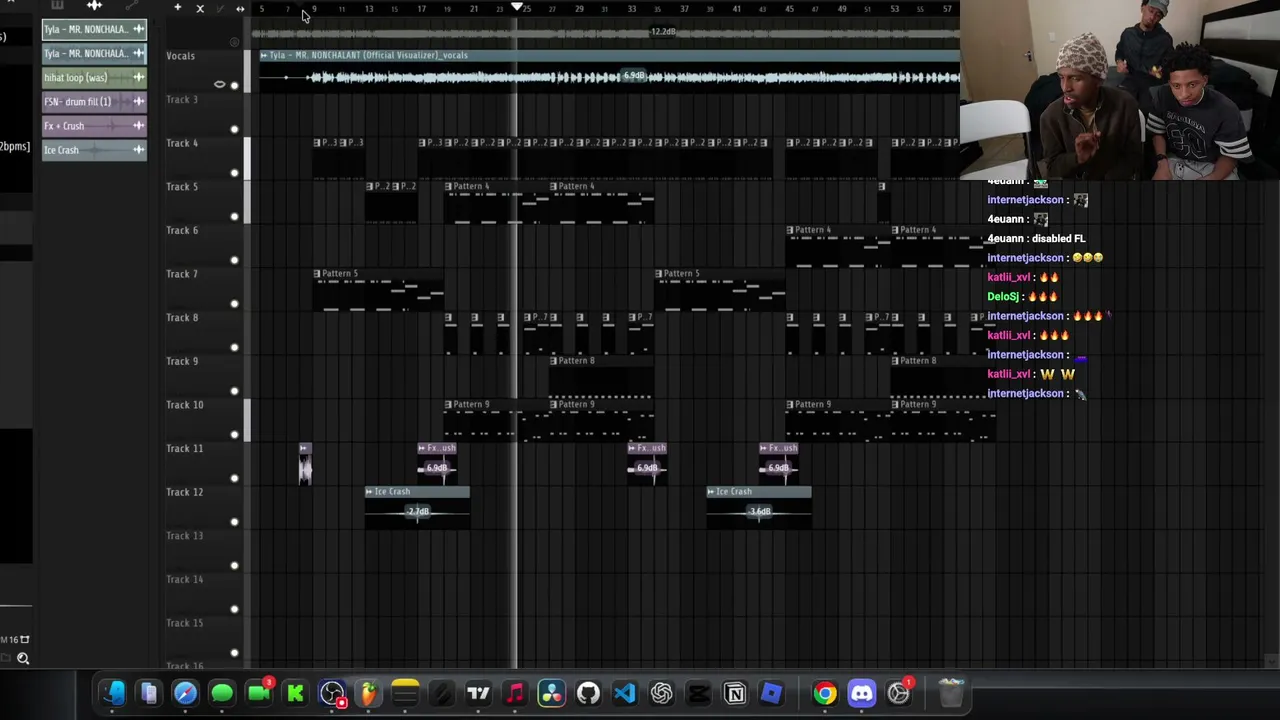Viewport: 1280px width, 720px height.
Task: Click the horizontal arrows icon above tracks
Action: tap(240, 9)
